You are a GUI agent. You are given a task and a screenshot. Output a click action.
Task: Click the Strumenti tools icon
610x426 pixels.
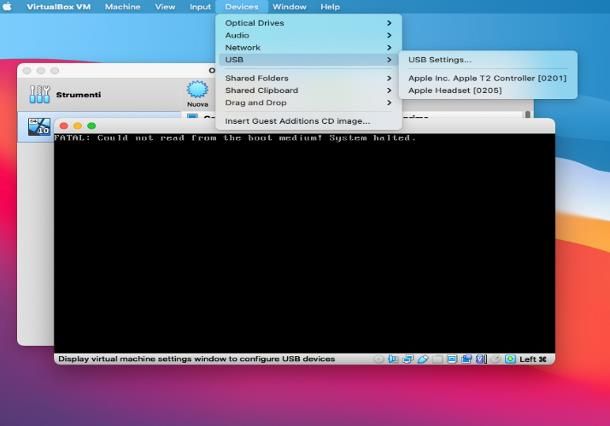[x=39, y=94]
